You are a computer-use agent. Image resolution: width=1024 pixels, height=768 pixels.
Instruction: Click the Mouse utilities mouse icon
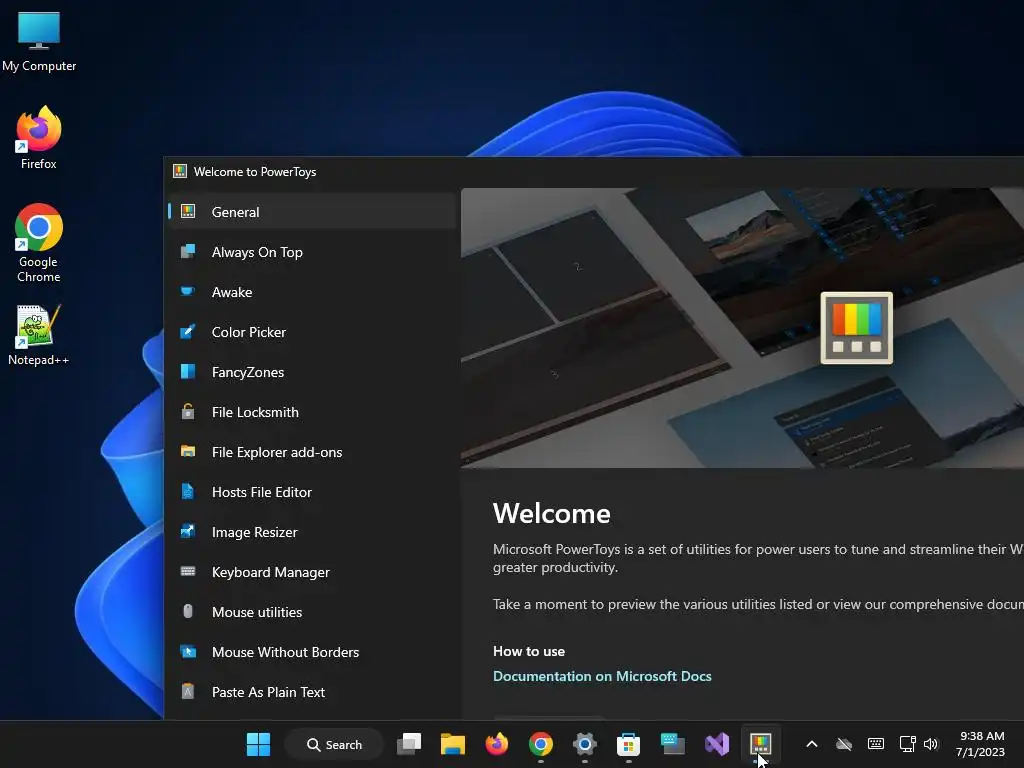[x=188, y=611]
